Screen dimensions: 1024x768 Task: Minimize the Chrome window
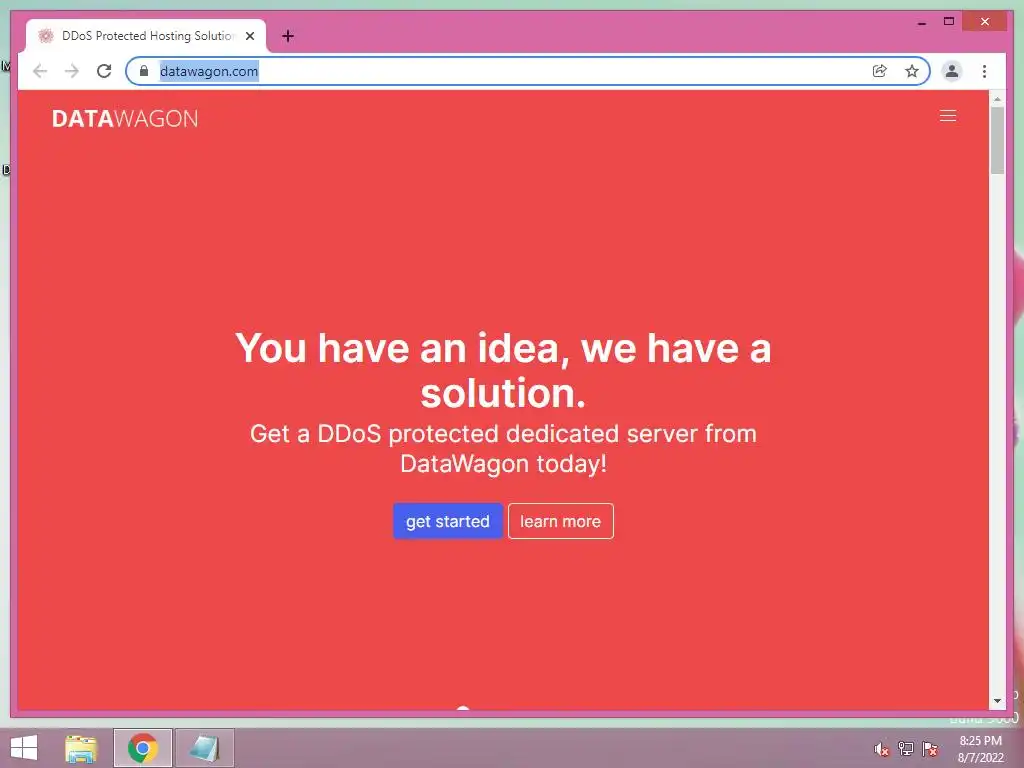coord(921,22)
